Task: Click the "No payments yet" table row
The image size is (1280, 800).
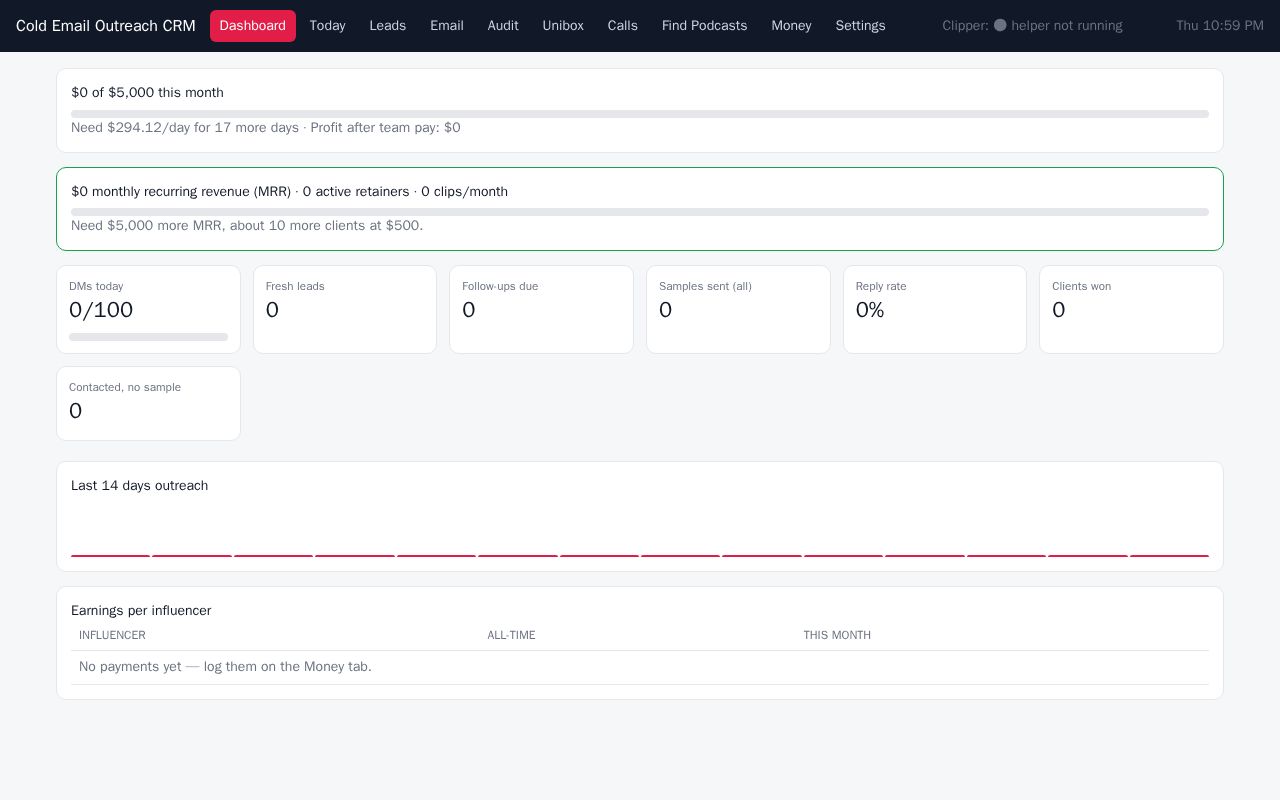Action: coord(640,667)
